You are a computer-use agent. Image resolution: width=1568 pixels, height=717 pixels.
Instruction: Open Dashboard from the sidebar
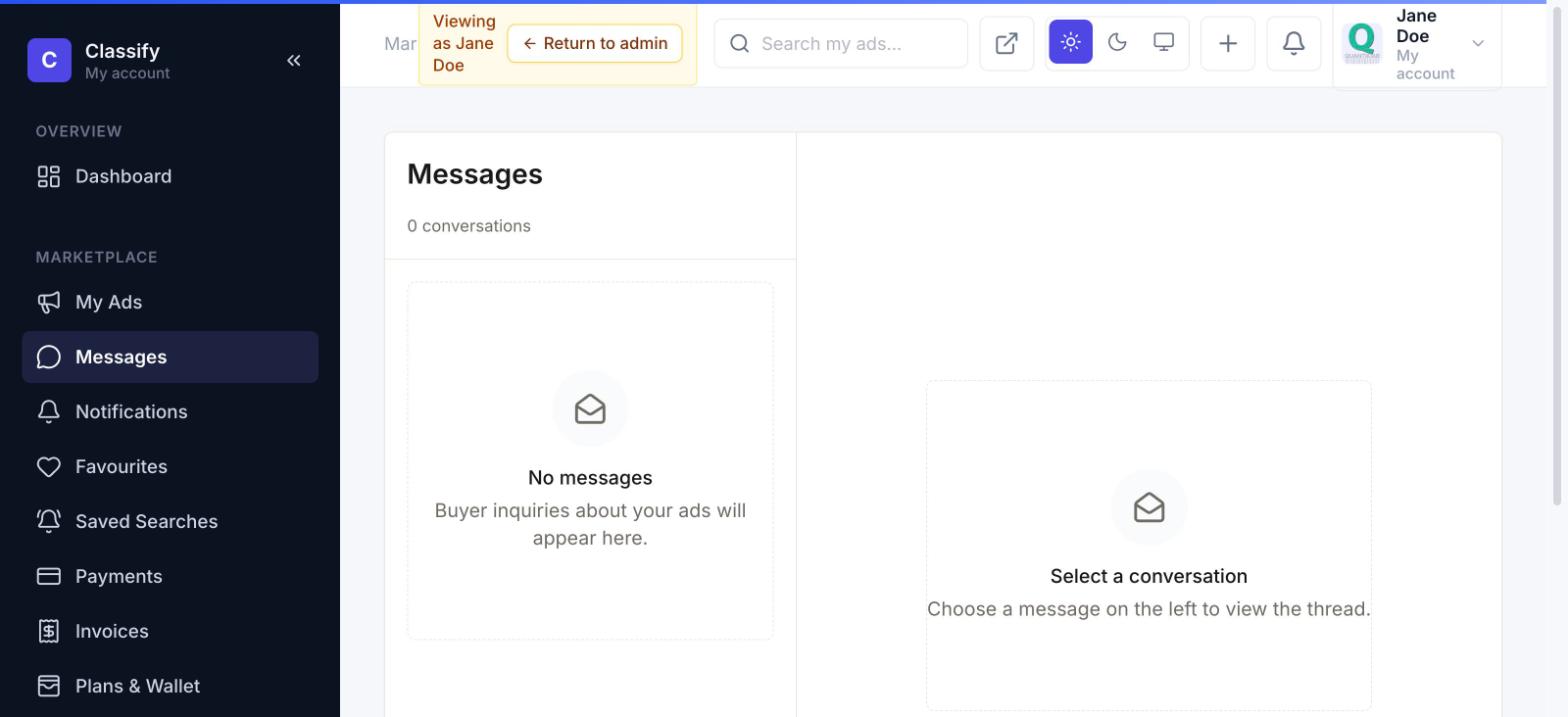[x=170, y=177]
